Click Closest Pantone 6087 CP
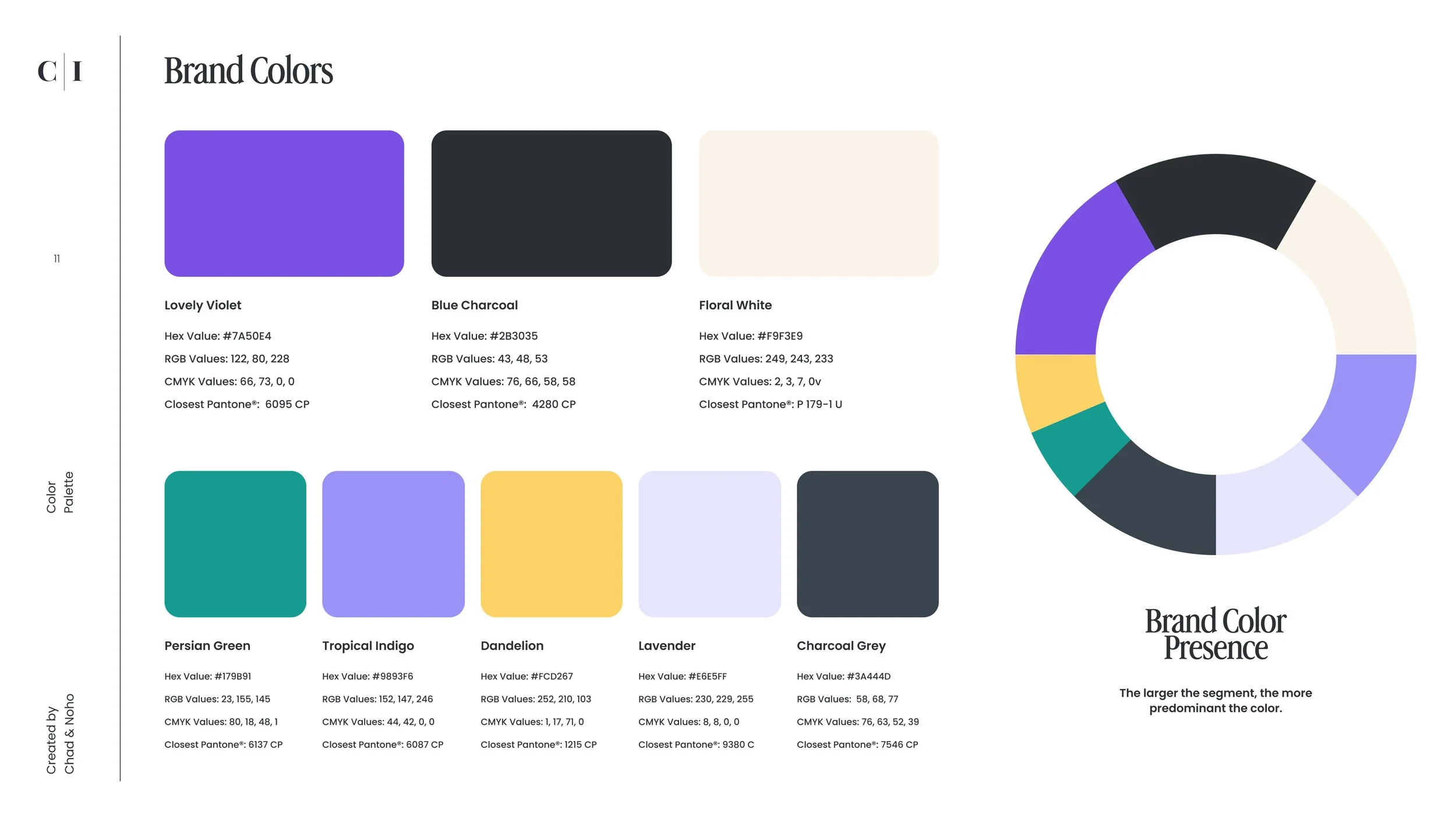This screenshot has width=1456, height=819. pos(383,744)
